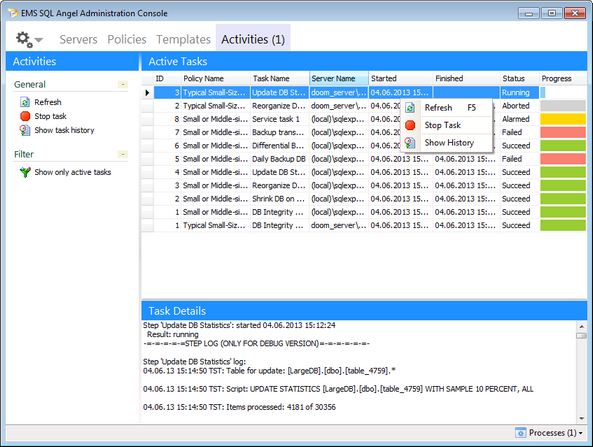593x447 pixels.
Task: Click Show only active tasks link
Action: click(73, 172)
